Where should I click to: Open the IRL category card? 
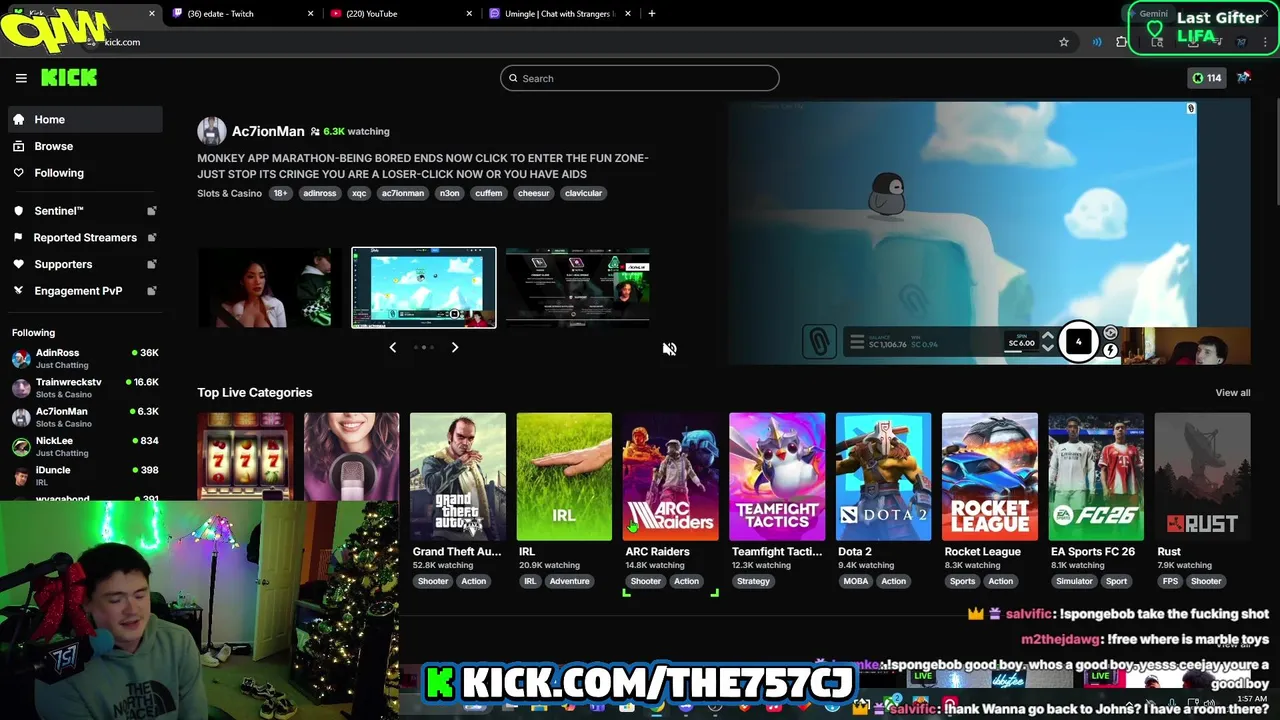point(564,477)
